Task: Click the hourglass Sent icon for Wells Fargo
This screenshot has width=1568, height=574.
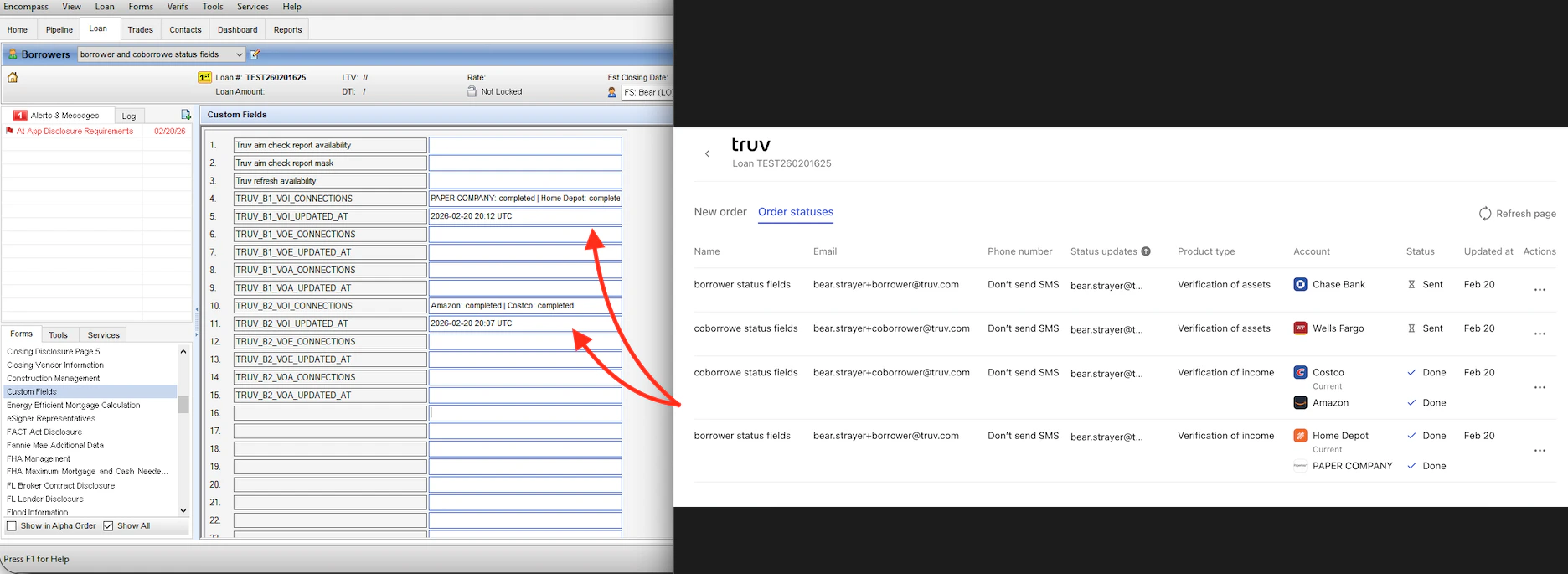Action: (x=1411, y=328)
